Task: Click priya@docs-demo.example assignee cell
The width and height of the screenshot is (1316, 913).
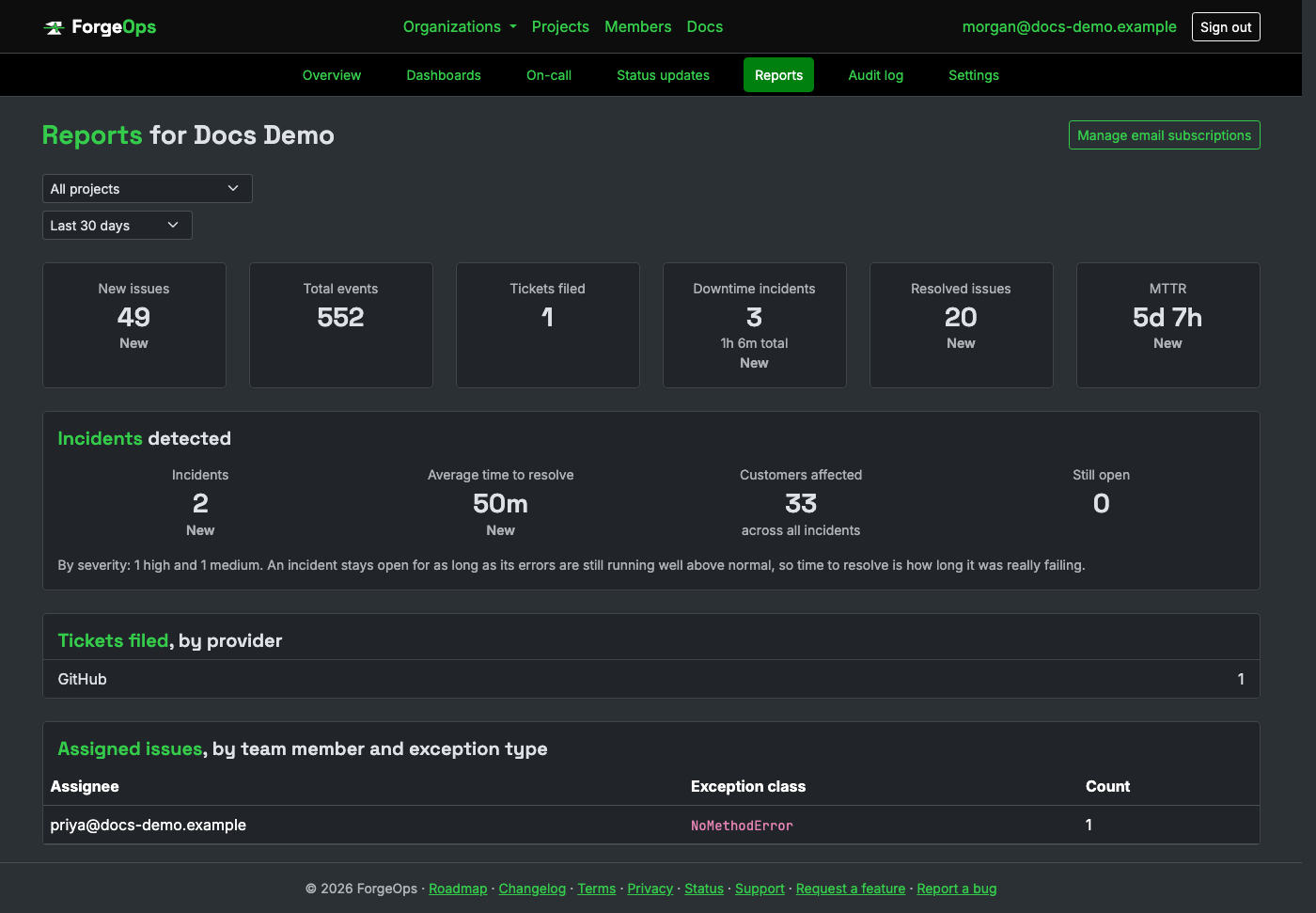Action: [149, 825]
